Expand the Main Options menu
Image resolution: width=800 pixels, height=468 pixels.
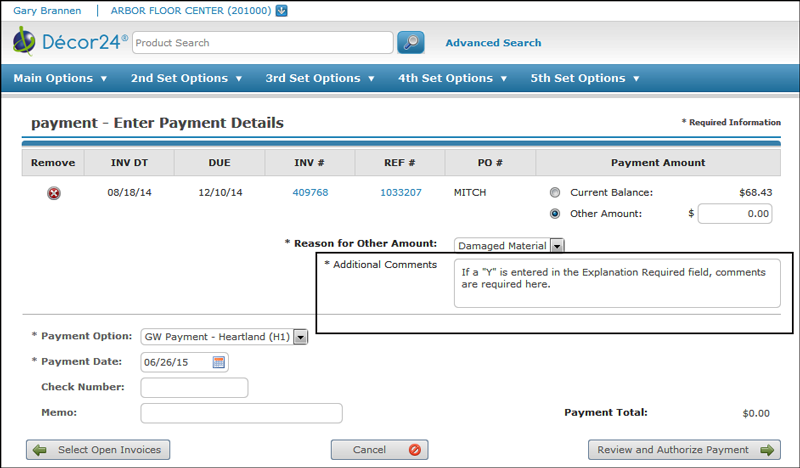point(60,78)
